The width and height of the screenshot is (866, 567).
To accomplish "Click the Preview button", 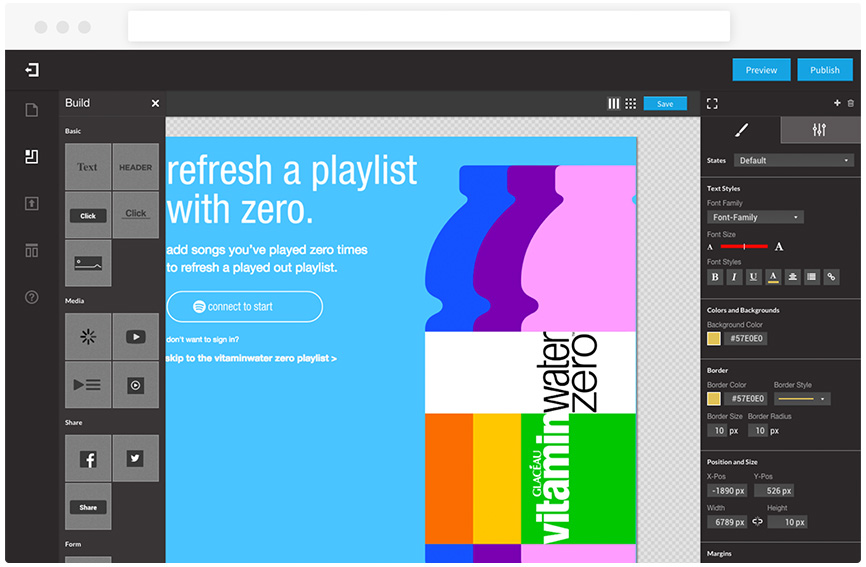I will click(761, 70).
